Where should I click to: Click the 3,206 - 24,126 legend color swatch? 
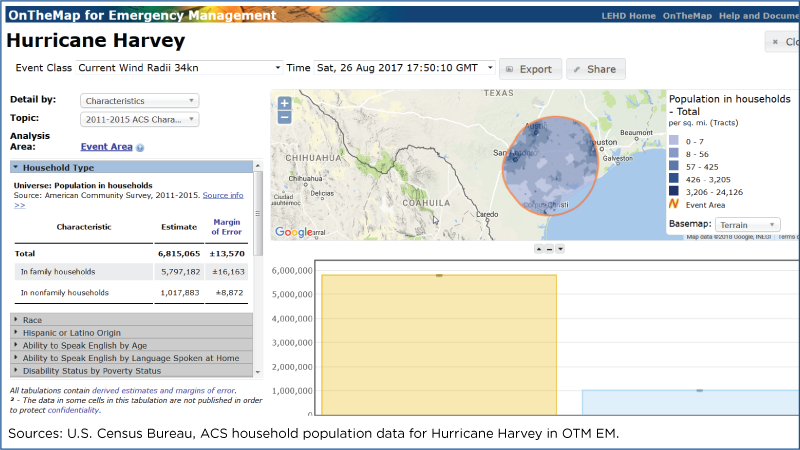(674, 191)
